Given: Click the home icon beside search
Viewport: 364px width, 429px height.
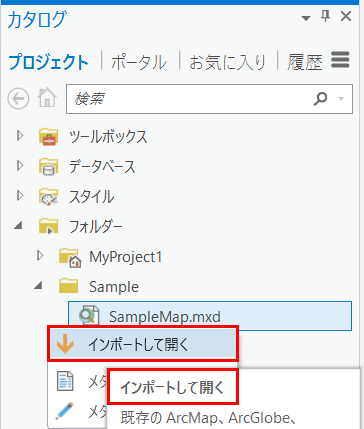Looking at the screenshot, I should [x=47, y=98].
